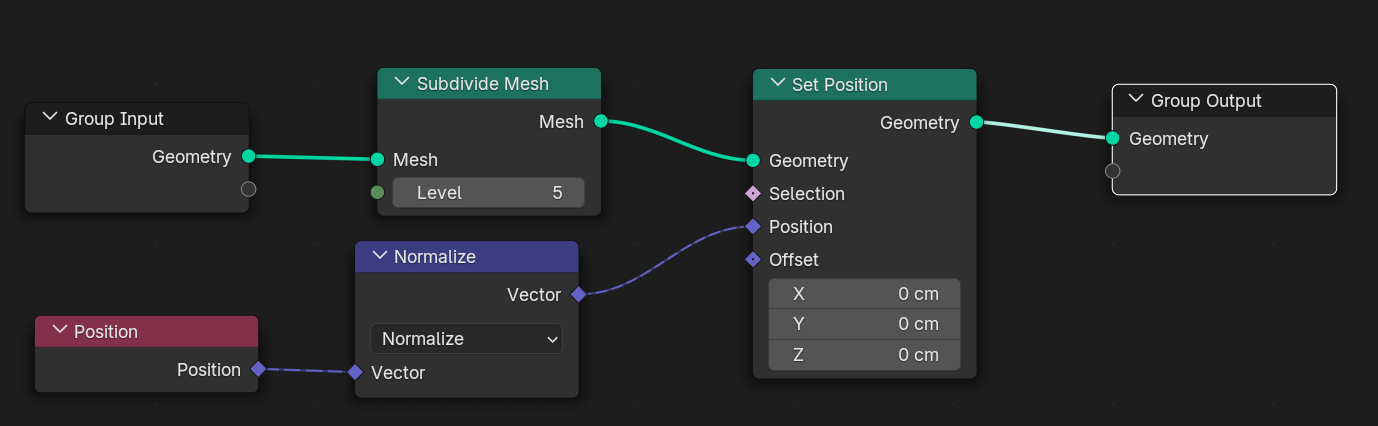
Task: Click the Group Output Geometry input socket
Action: 1113,138
